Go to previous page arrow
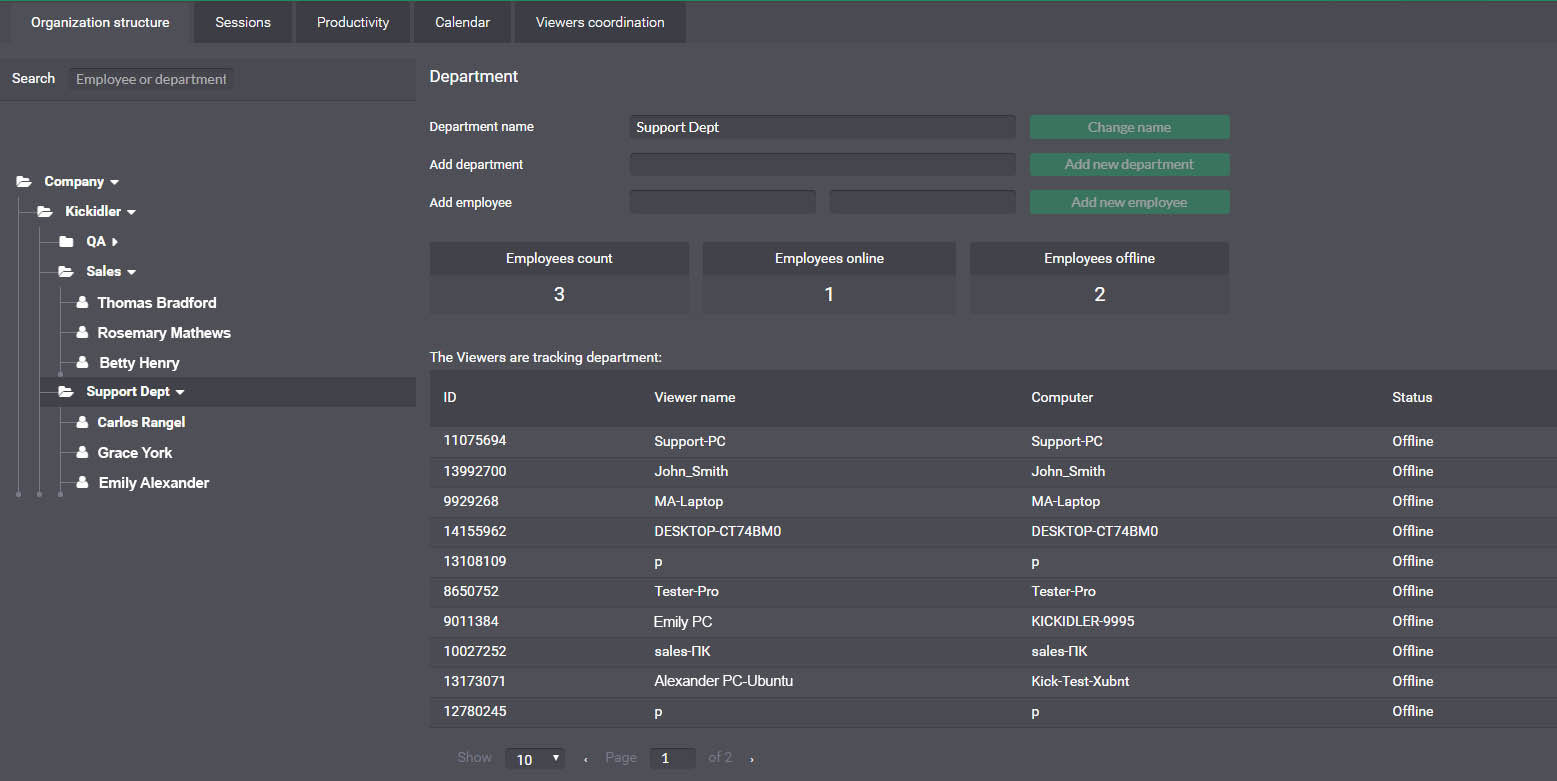The width and height of the screenshot is (1557, 781). pyautogui.click(x=585, y=759)
